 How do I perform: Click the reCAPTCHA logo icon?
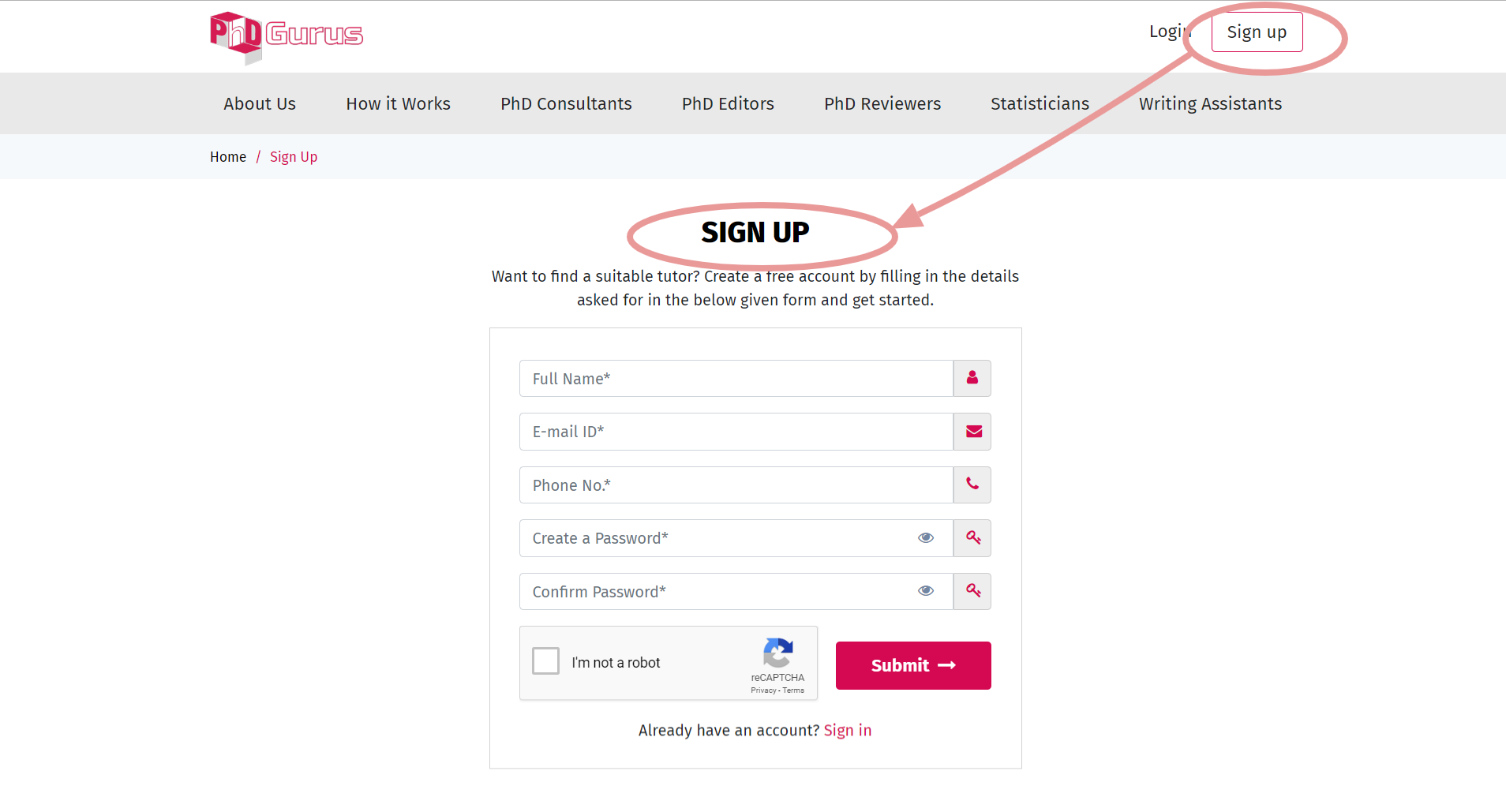(x=778, y=653)
